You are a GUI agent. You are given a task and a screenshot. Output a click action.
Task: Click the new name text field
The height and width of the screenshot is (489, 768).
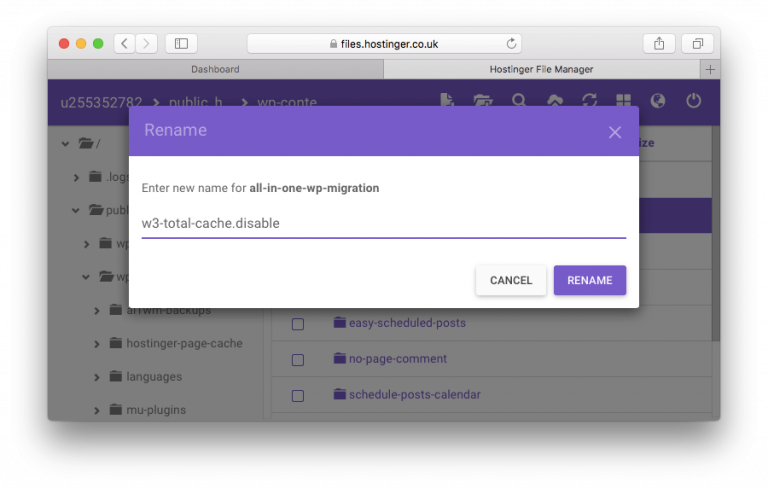384,223
